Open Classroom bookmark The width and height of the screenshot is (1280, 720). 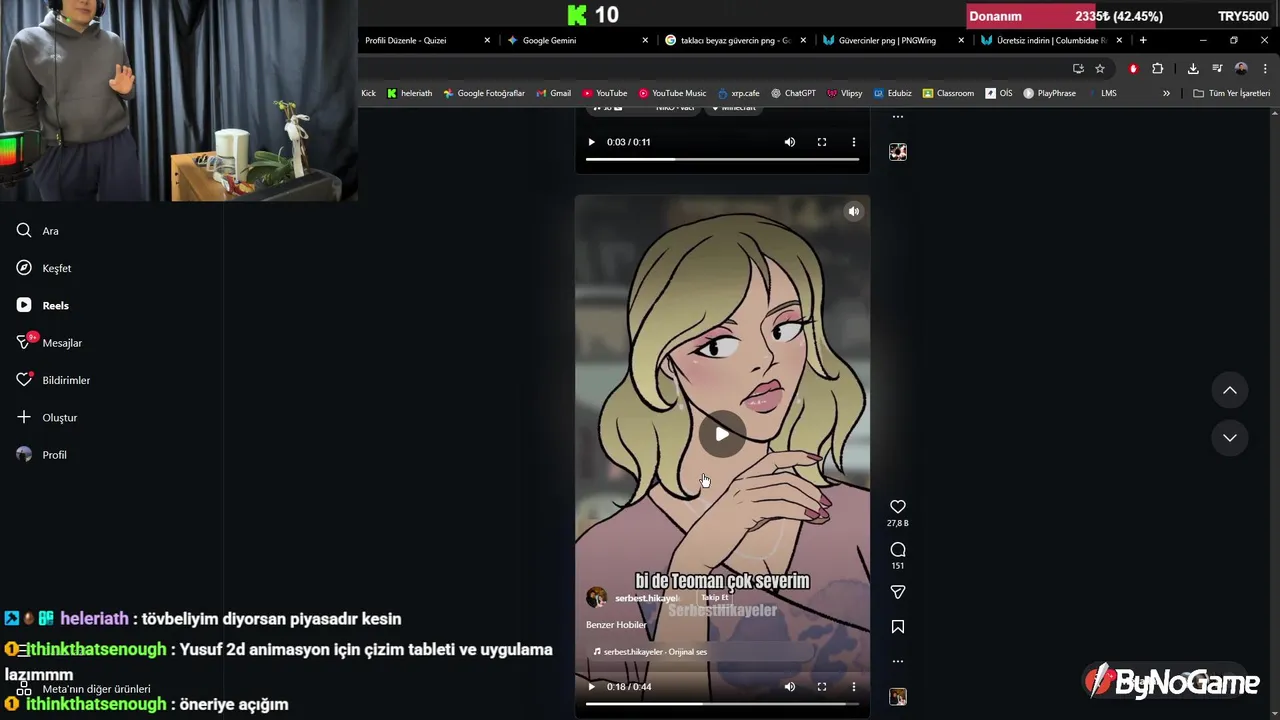(x=948, y=93)
